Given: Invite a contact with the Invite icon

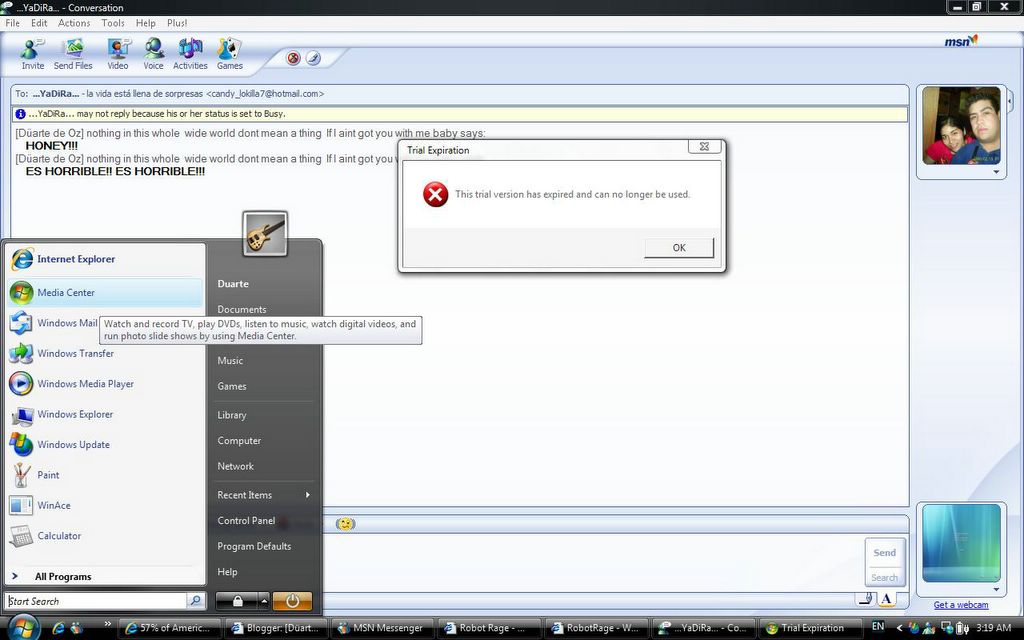Looking at the screenshot, I should point(32,54).
